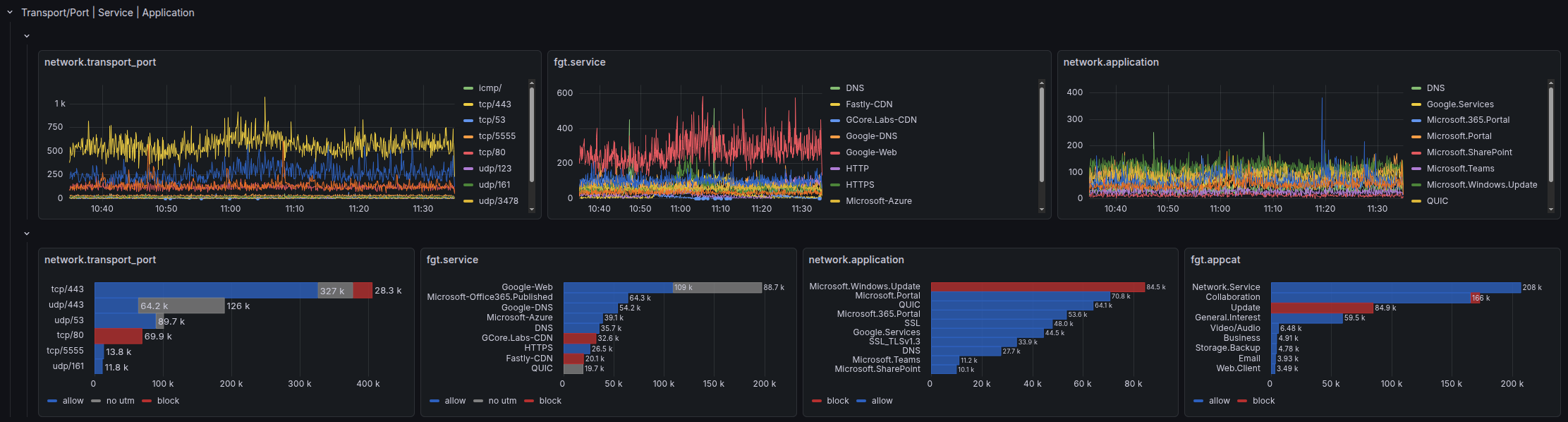Click the QUIC yellow legend swatch icon
The width and height of the screenshot is (1568, 422).
[x=1416, y=201]
